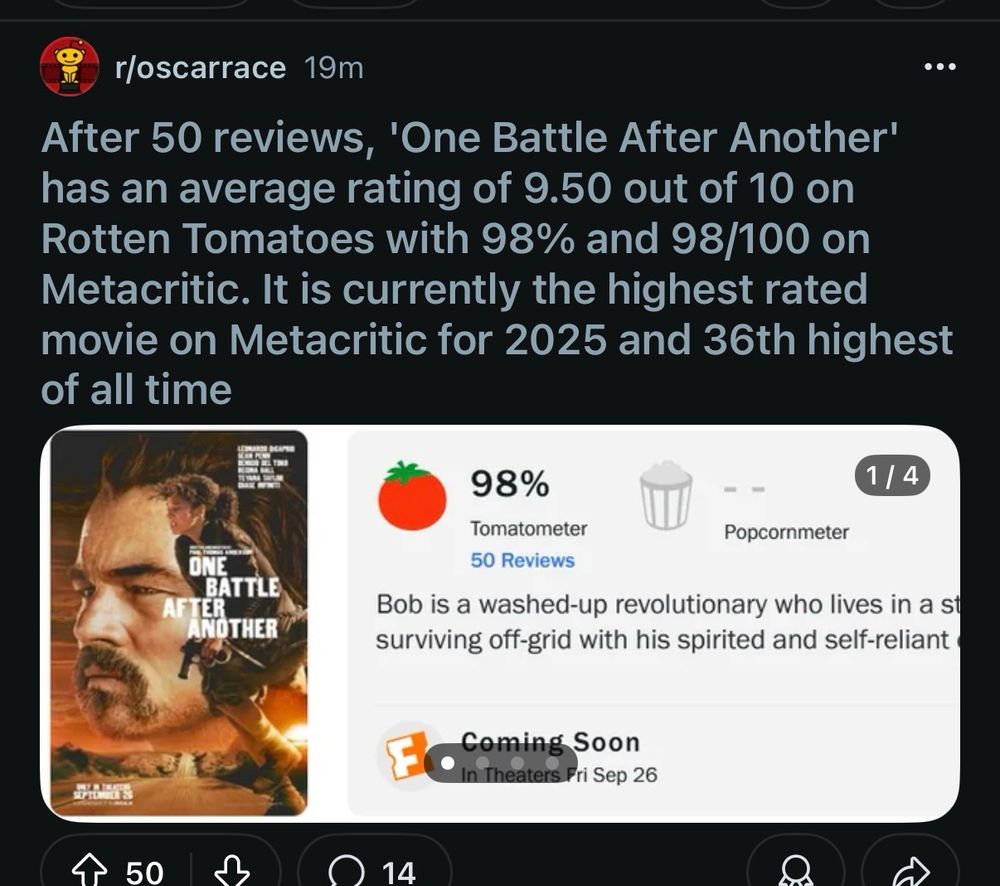The width and height of the screenshot is (1000, 886).
Task: Open the post's three-dot overflow menu
Action: [939, 67]
